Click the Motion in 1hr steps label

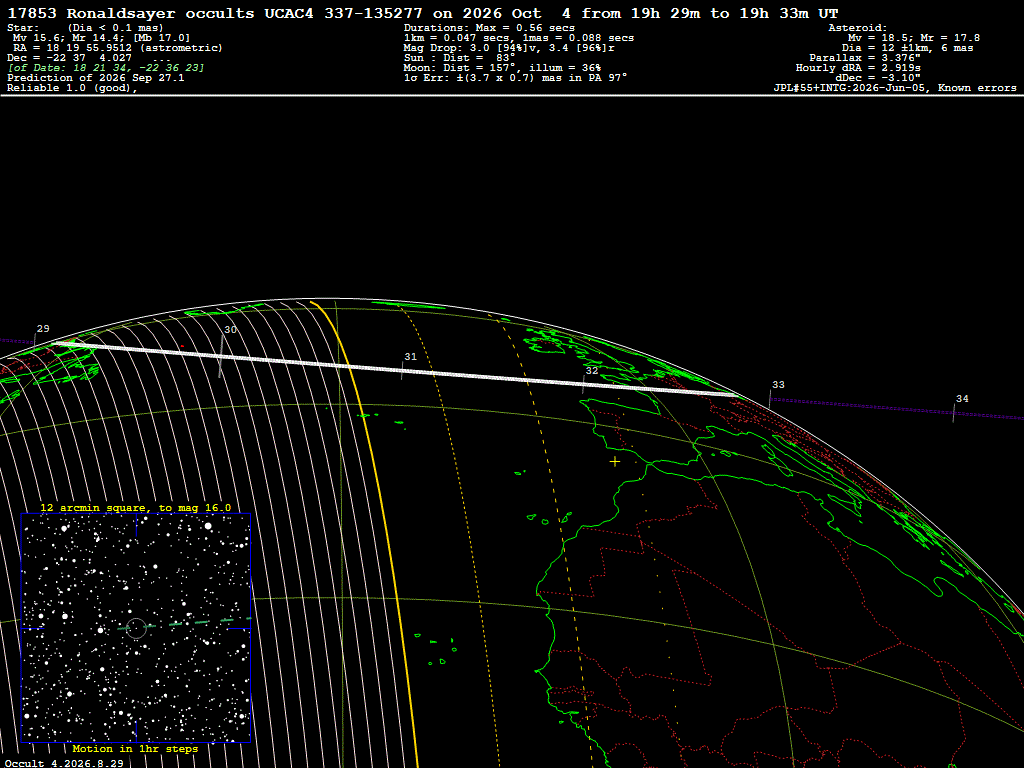click(135, 748)
